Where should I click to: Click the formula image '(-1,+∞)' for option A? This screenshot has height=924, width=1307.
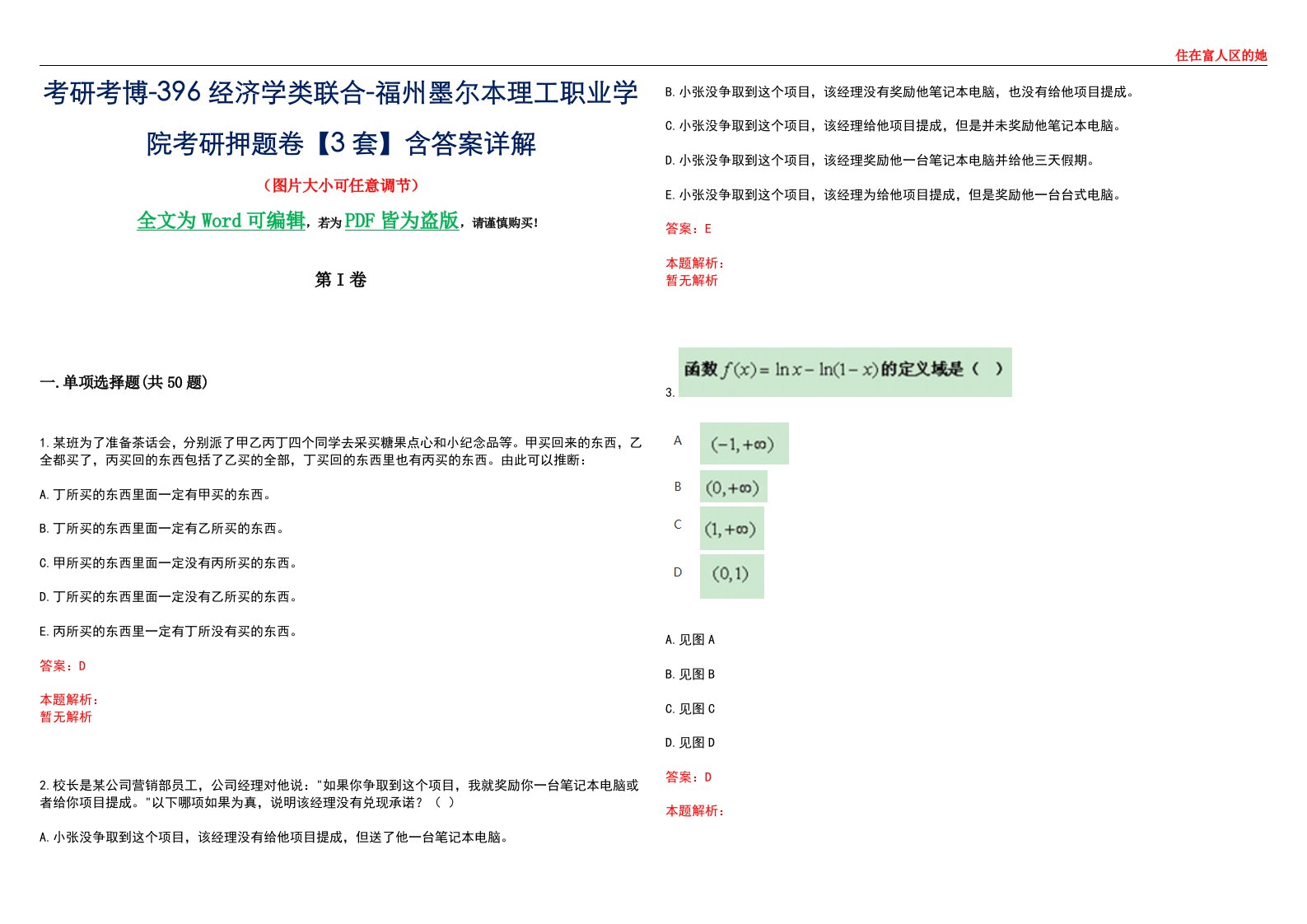[x=745, y=443]
